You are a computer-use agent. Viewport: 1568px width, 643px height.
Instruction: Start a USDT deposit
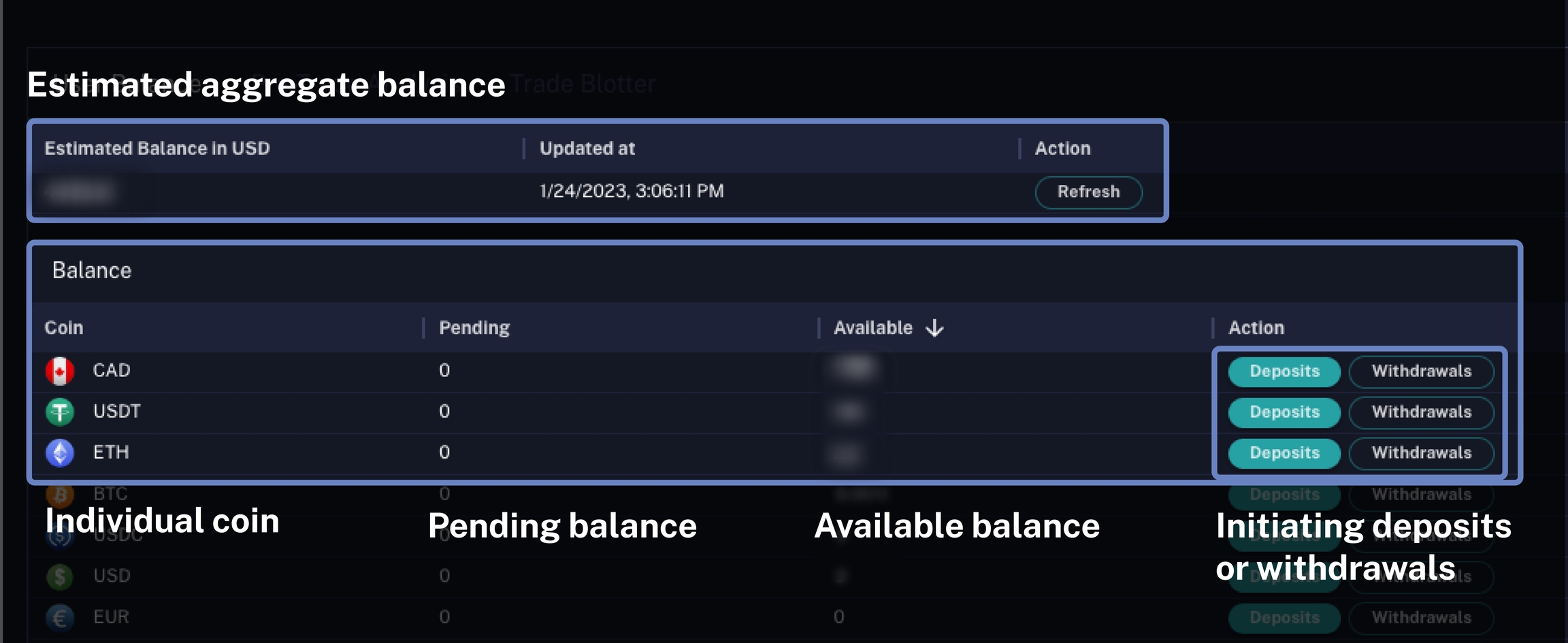coord(1284,412)
